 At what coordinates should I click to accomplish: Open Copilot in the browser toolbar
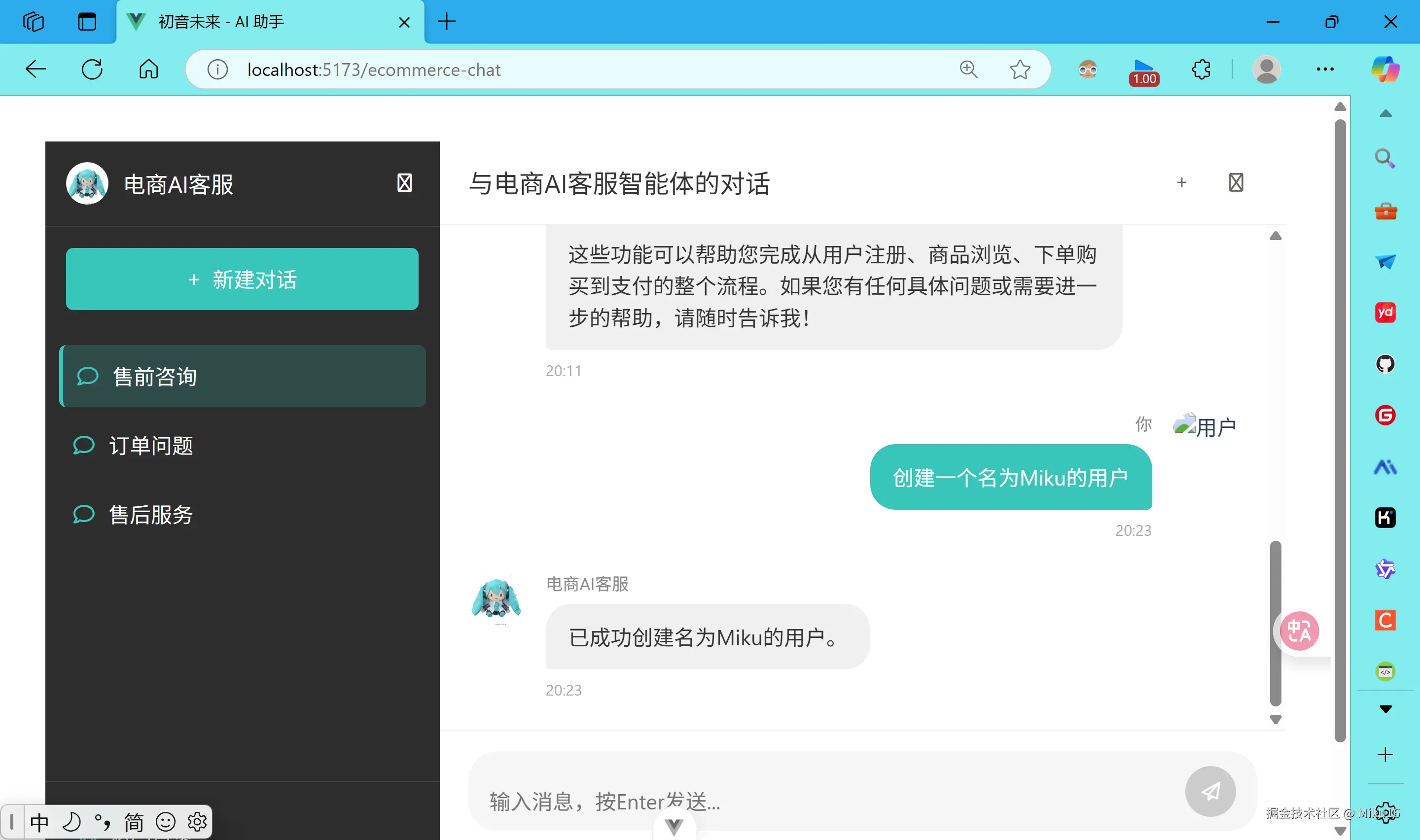coord(1386,69)
